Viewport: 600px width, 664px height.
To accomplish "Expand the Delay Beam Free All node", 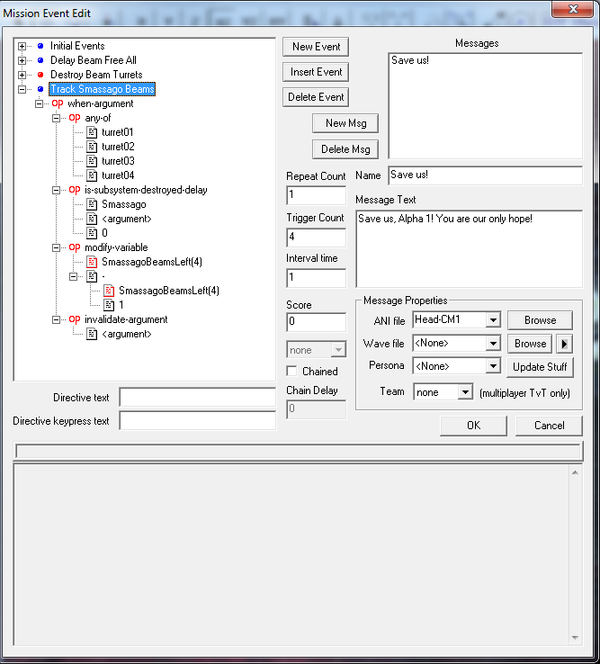I will [23, 61].
